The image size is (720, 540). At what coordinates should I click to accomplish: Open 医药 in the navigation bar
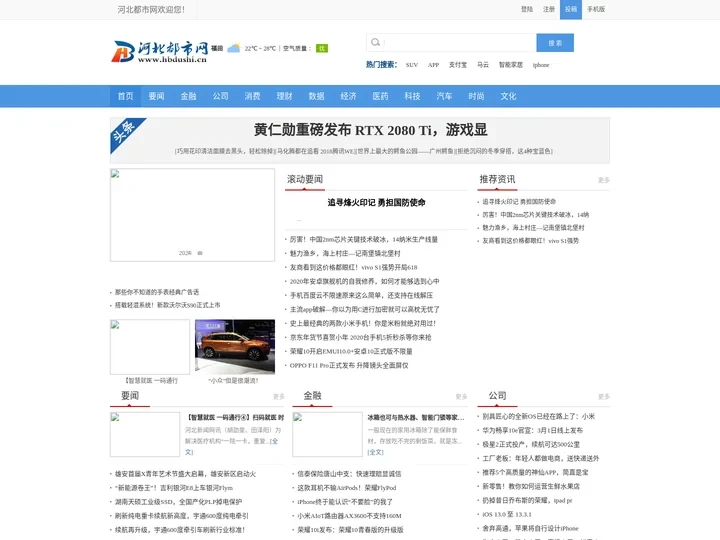pyautogui.click(x=380, y=96)
